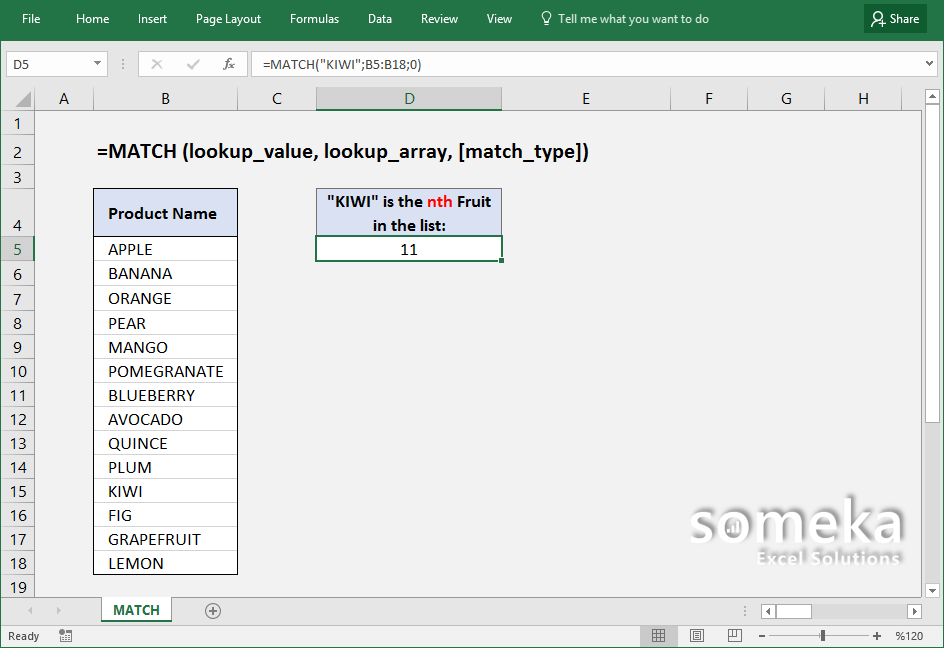Image resolution: width=944 pixels, height=648 pixels.
Task: Click the Share button
Action: pos(894,18)
